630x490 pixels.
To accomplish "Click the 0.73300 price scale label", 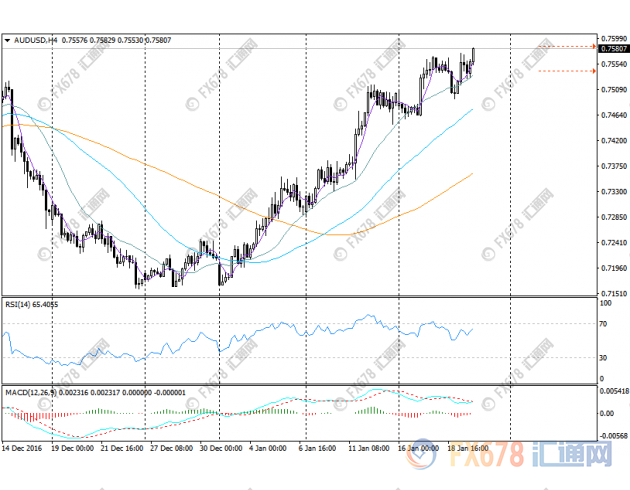I will pyautogui.click(x=613, y=191).
